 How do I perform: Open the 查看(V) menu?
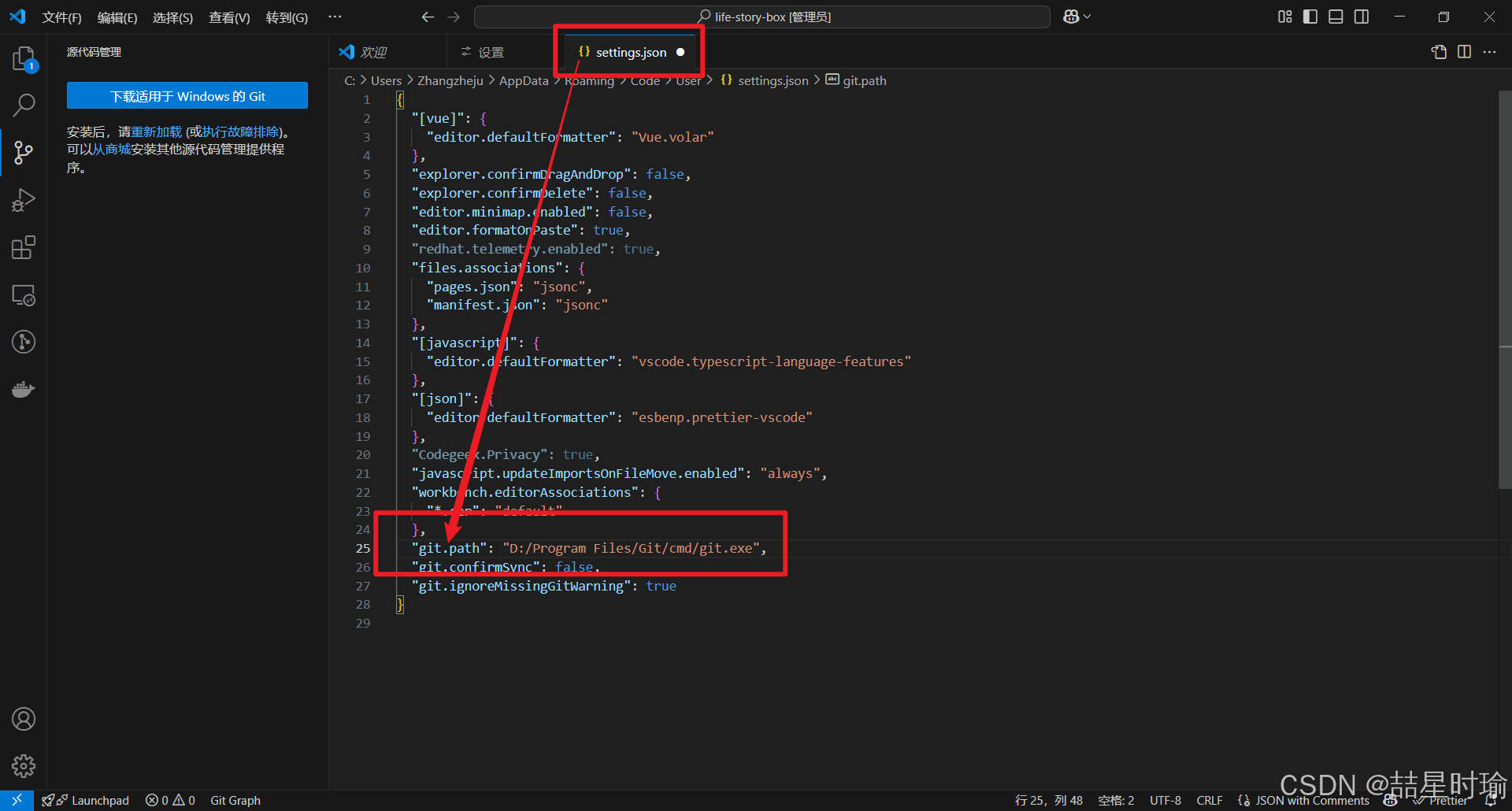point(229,17)
